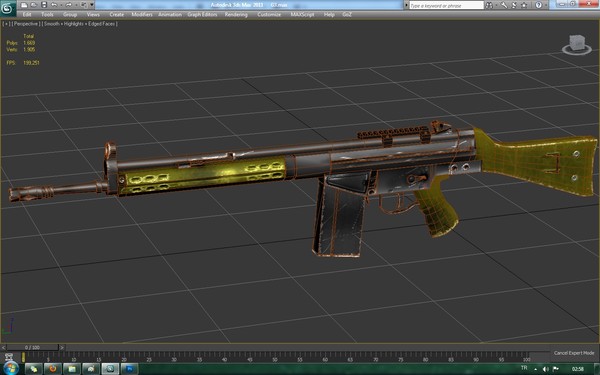
Task: Open the MAXScript menu
Action: pyautogui.click(x=302, y=15)
